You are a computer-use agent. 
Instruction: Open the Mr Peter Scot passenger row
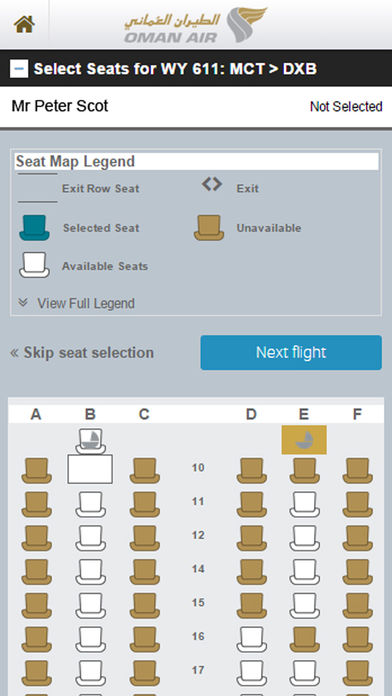(196, 107)
